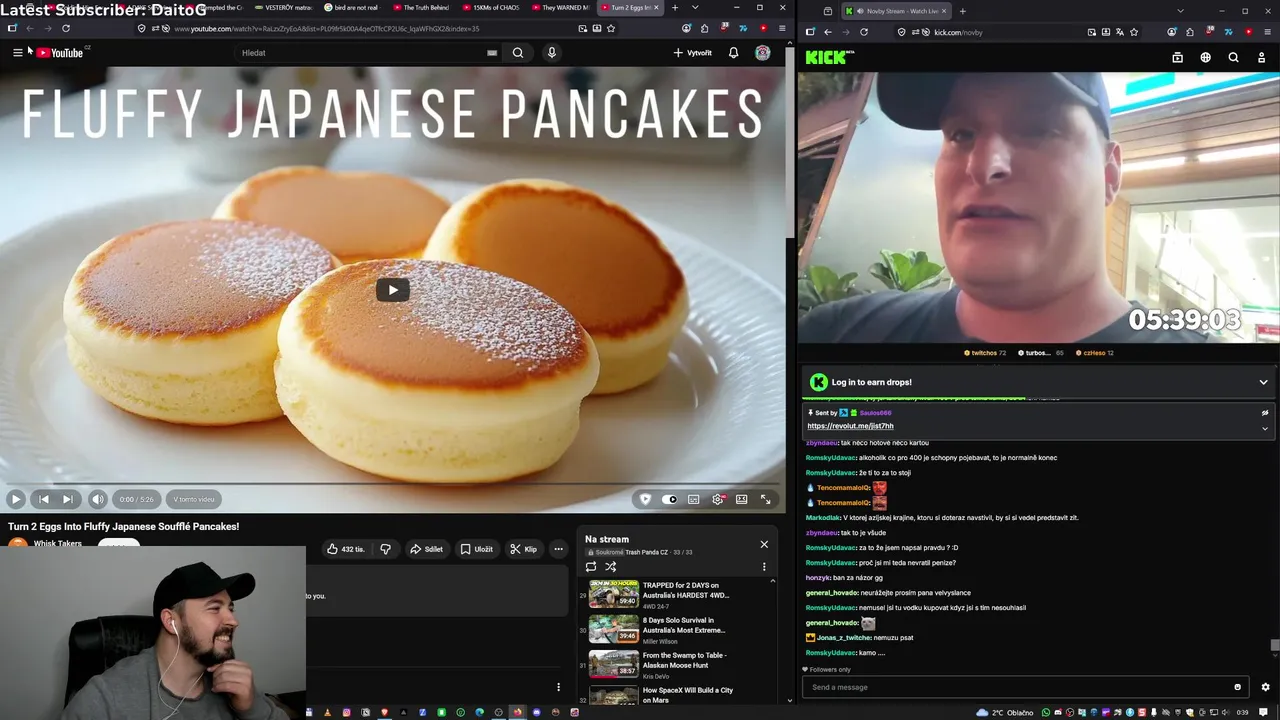Mute the YouTube player volume
The height and width of the screenshot is (720, 1280).
click(98, 499)
